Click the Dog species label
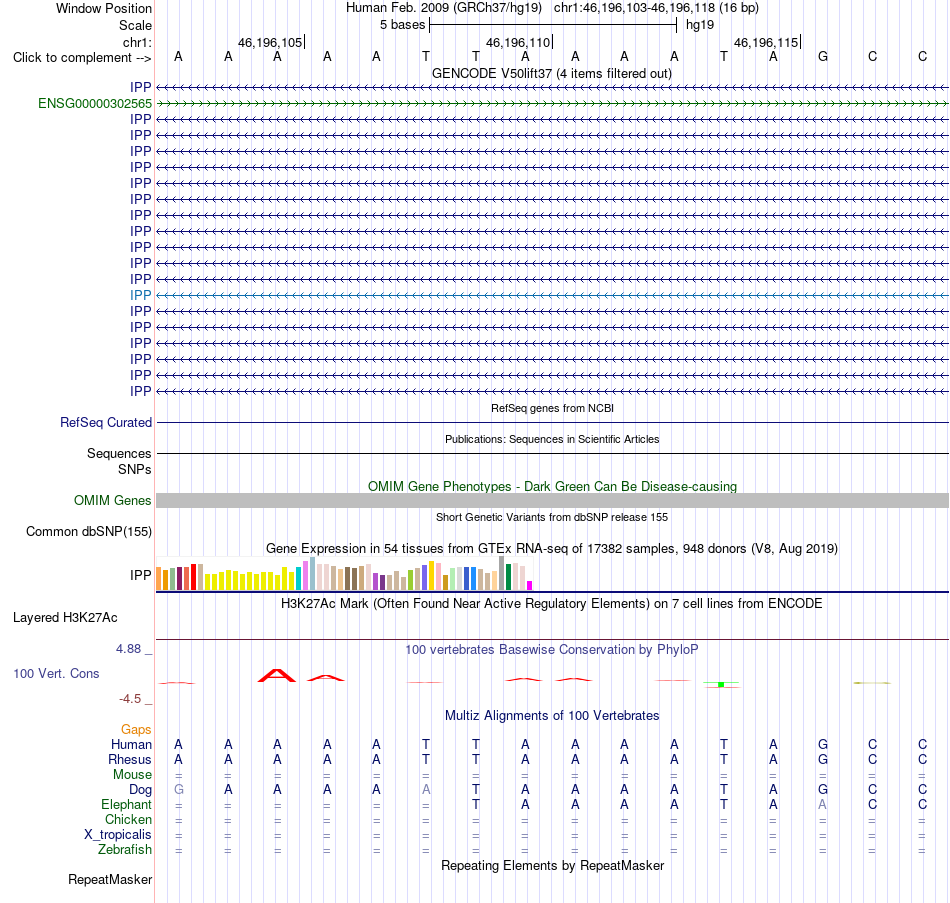 click(141, 789)
